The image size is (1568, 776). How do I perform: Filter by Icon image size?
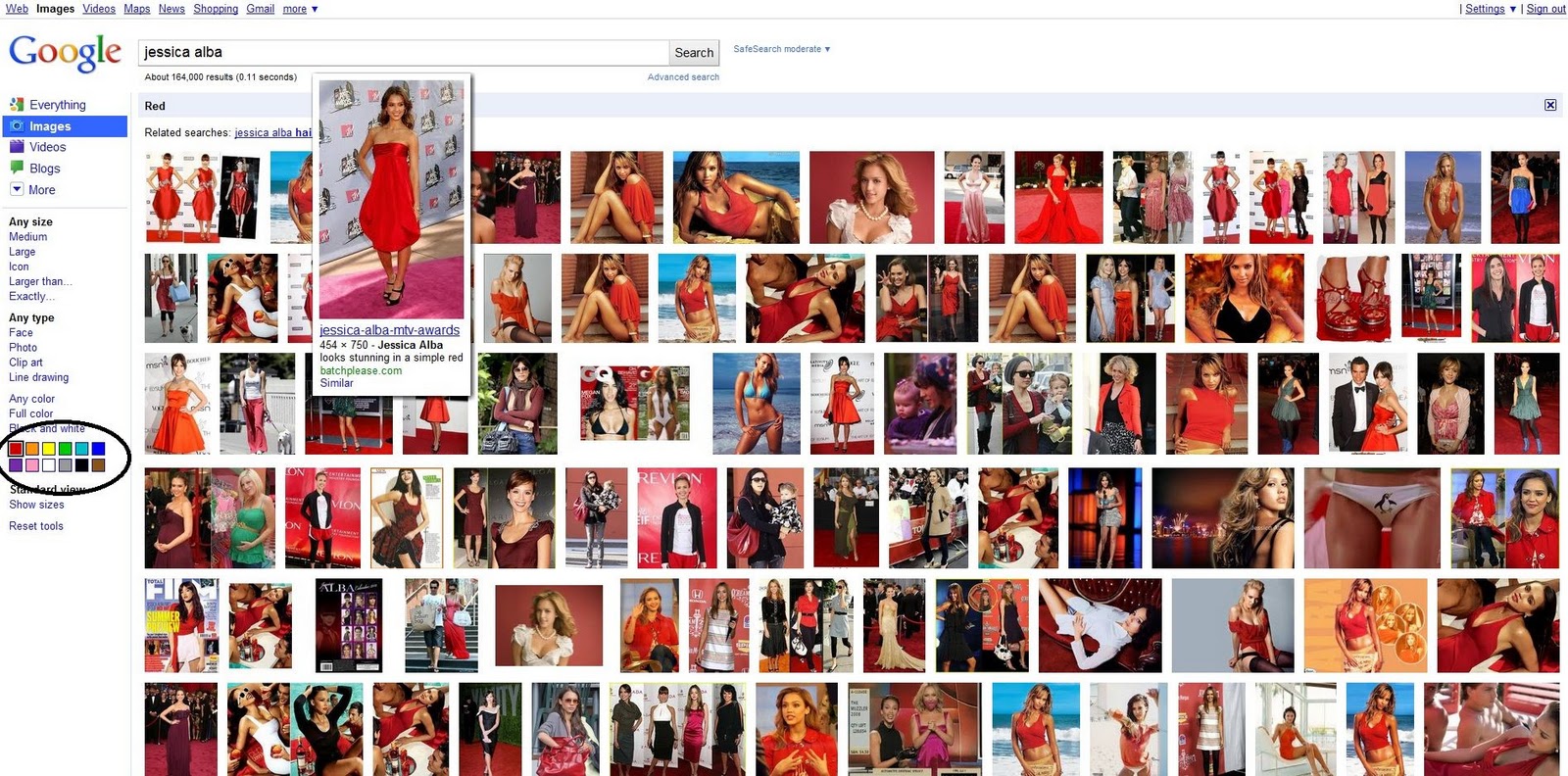point(19,267)
